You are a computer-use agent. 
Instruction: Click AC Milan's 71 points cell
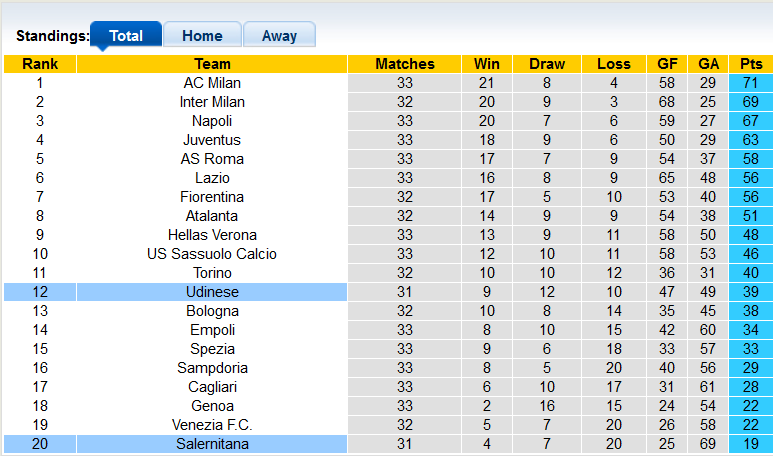750,83
